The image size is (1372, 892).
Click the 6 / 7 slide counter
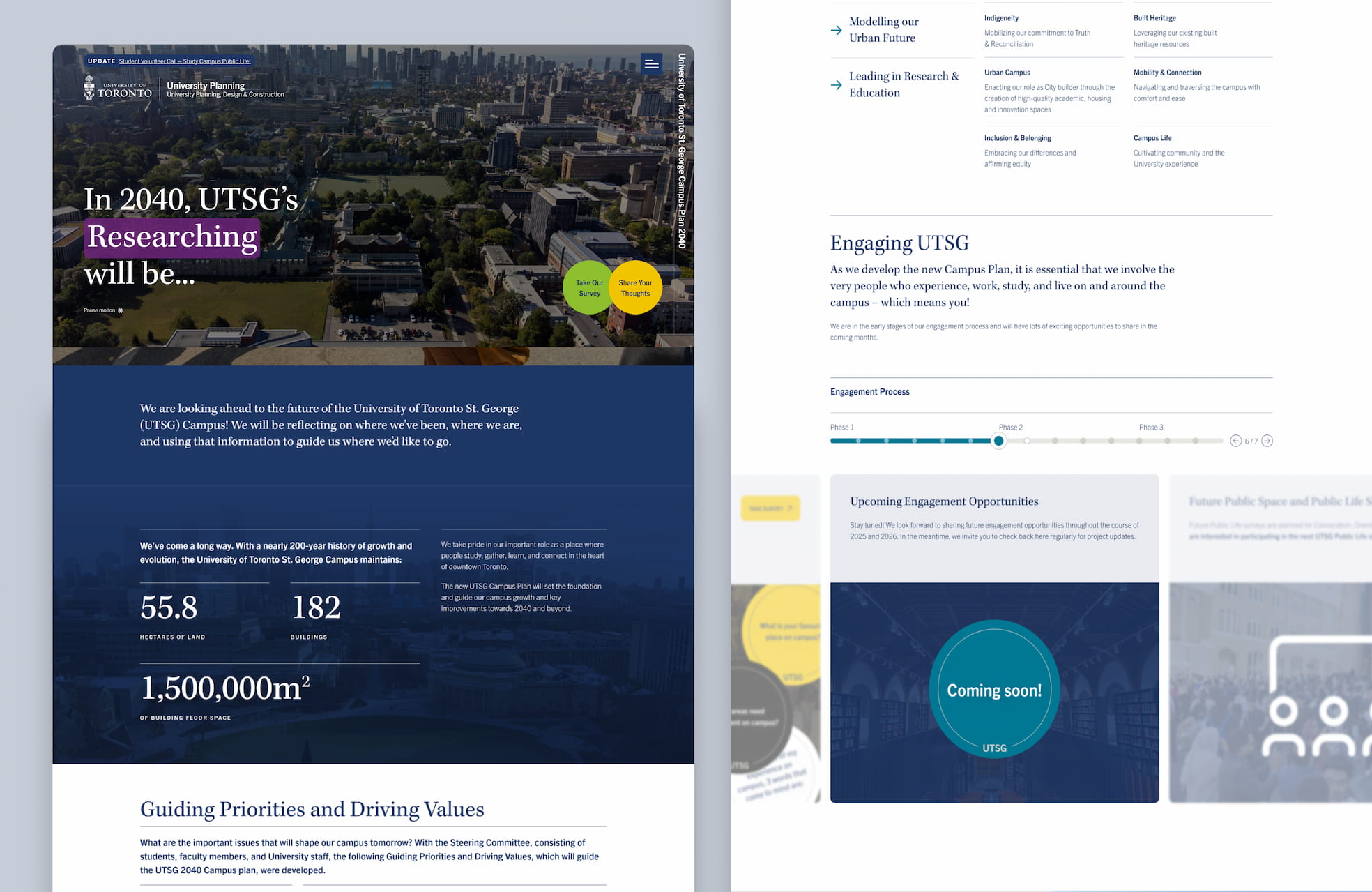point(1251,441)
